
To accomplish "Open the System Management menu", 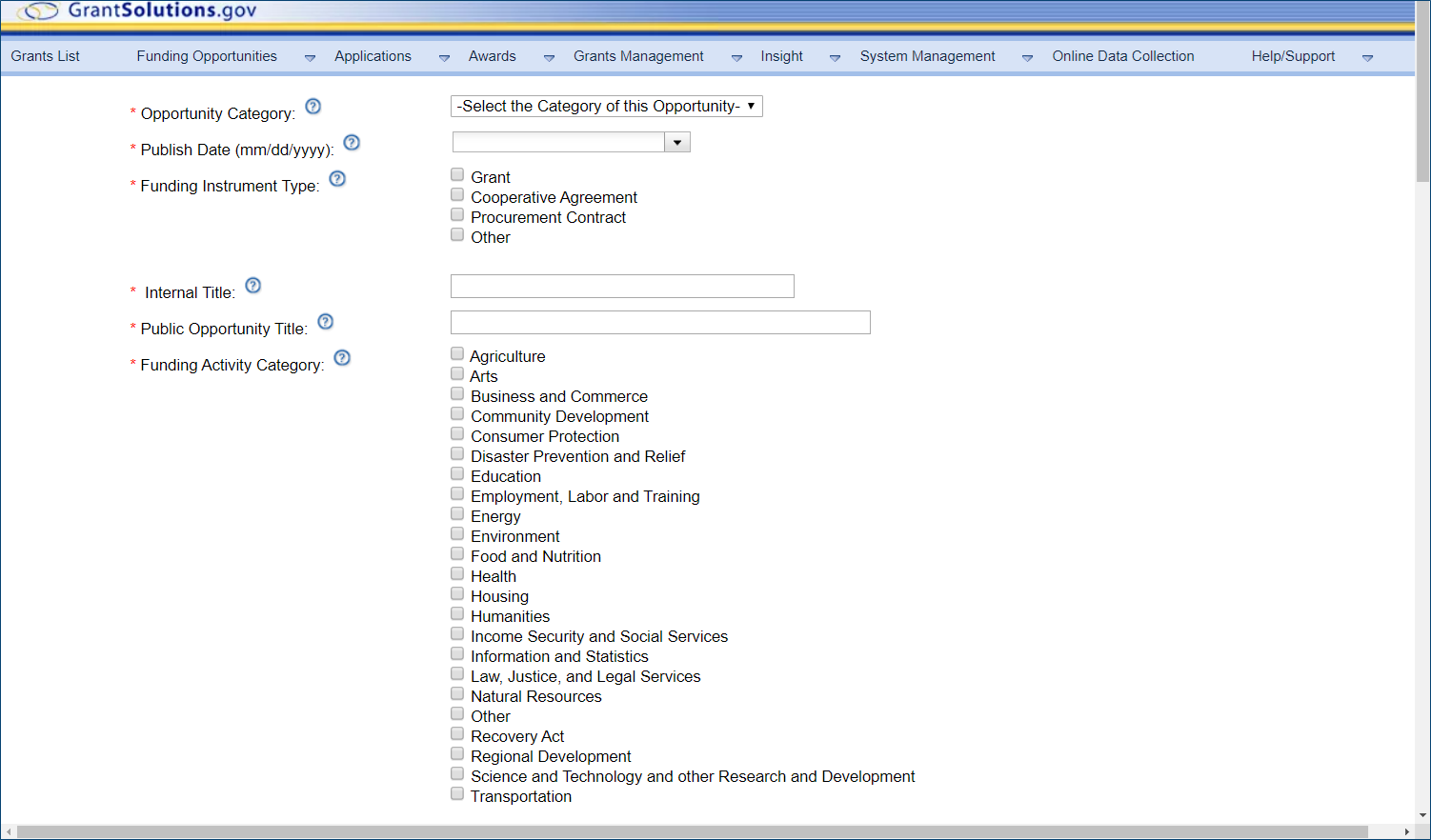I will click(927, 56).
